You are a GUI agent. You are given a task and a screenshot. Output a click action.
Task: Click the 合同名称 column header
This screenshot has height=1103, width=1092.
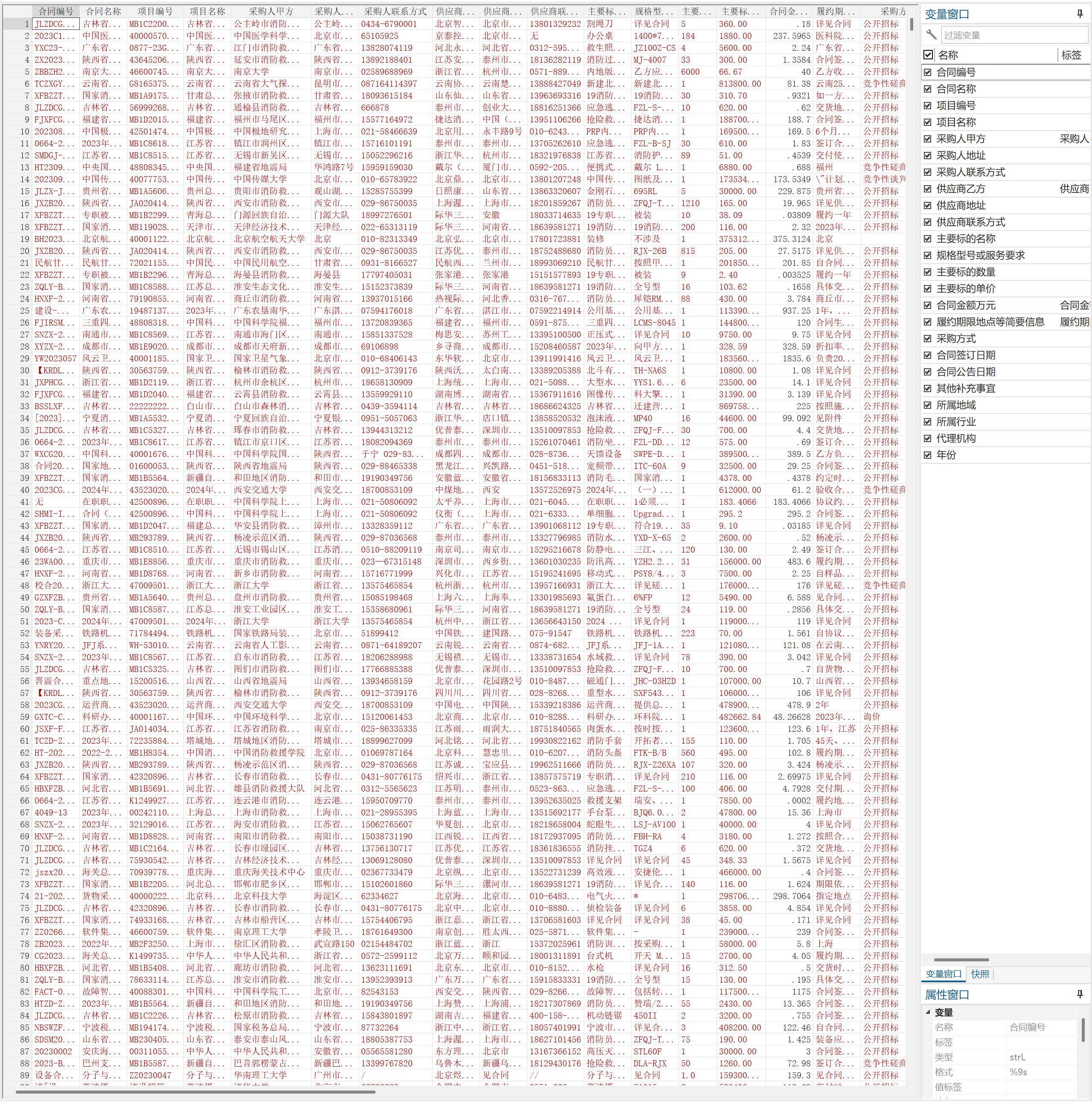pos(103,11)
